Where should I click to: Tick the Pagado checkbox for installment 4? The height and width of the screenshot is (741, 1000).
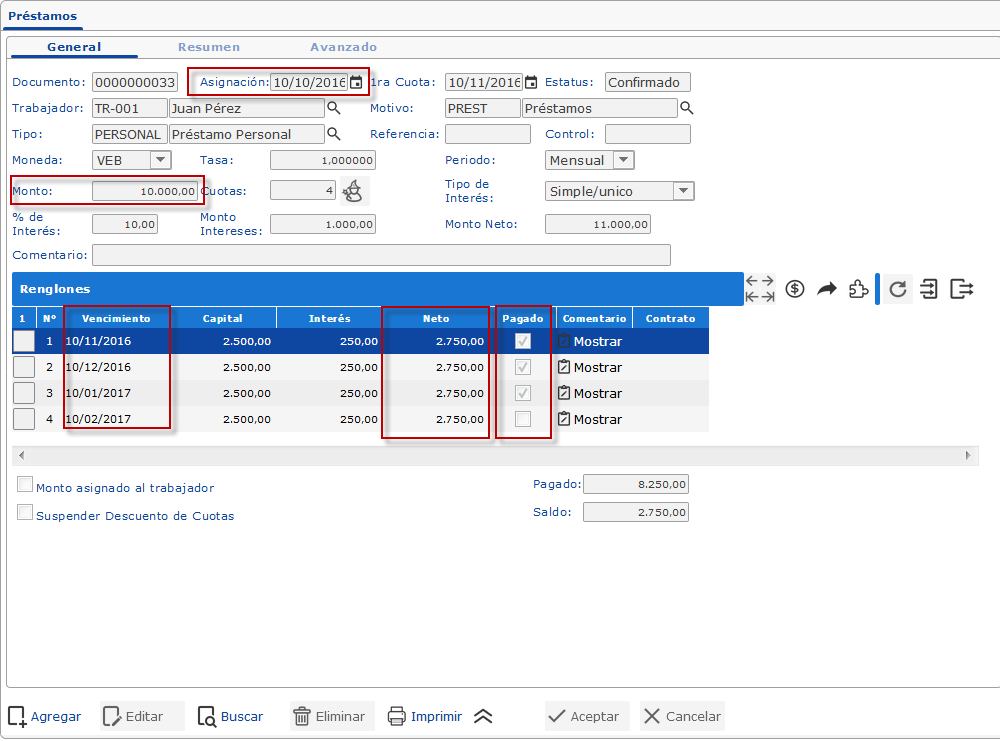pos(523,419)
